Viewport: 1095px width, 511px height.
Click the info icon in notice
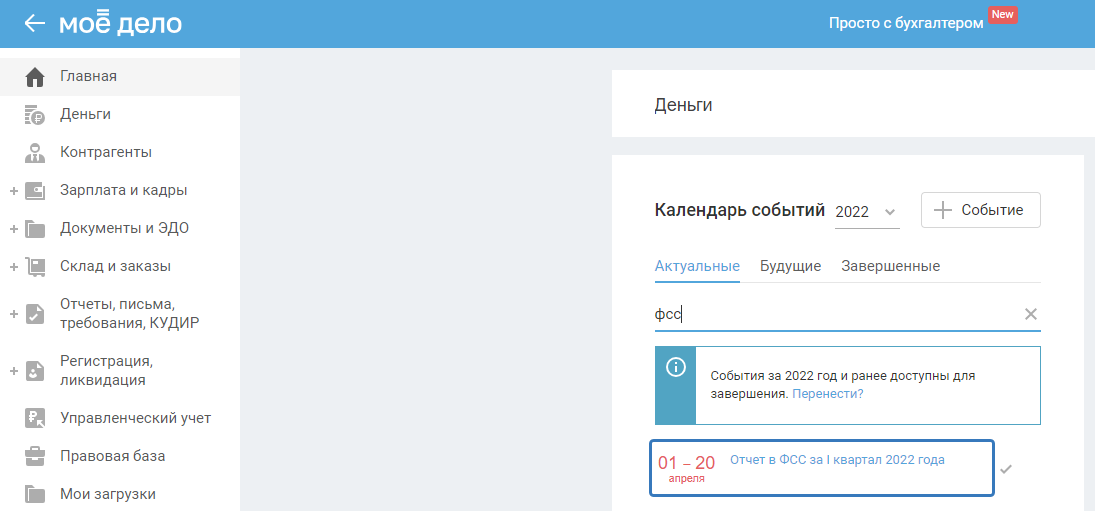[676, 367]
